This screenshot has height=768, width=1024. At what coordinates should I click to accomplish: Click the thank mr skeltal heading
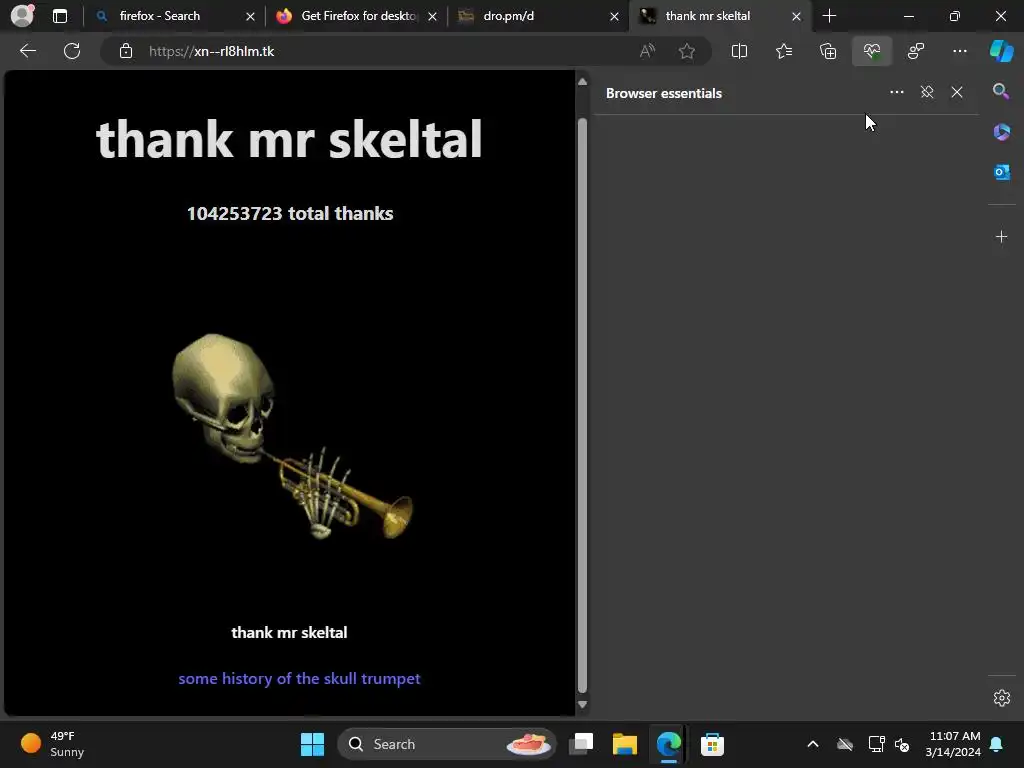289,139
